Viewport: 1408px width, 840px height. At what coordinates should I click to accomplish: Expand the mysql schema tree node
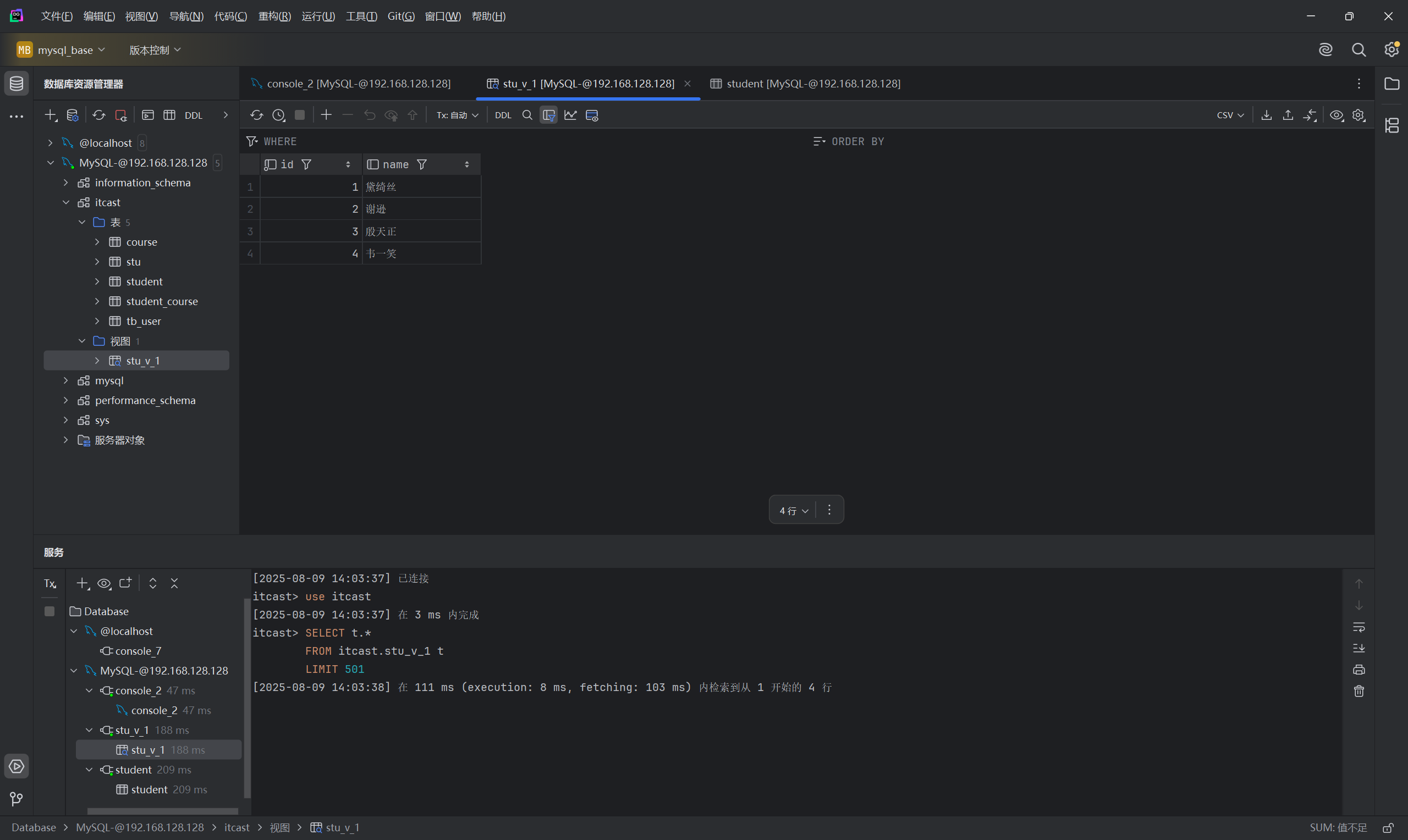[65, 380]
